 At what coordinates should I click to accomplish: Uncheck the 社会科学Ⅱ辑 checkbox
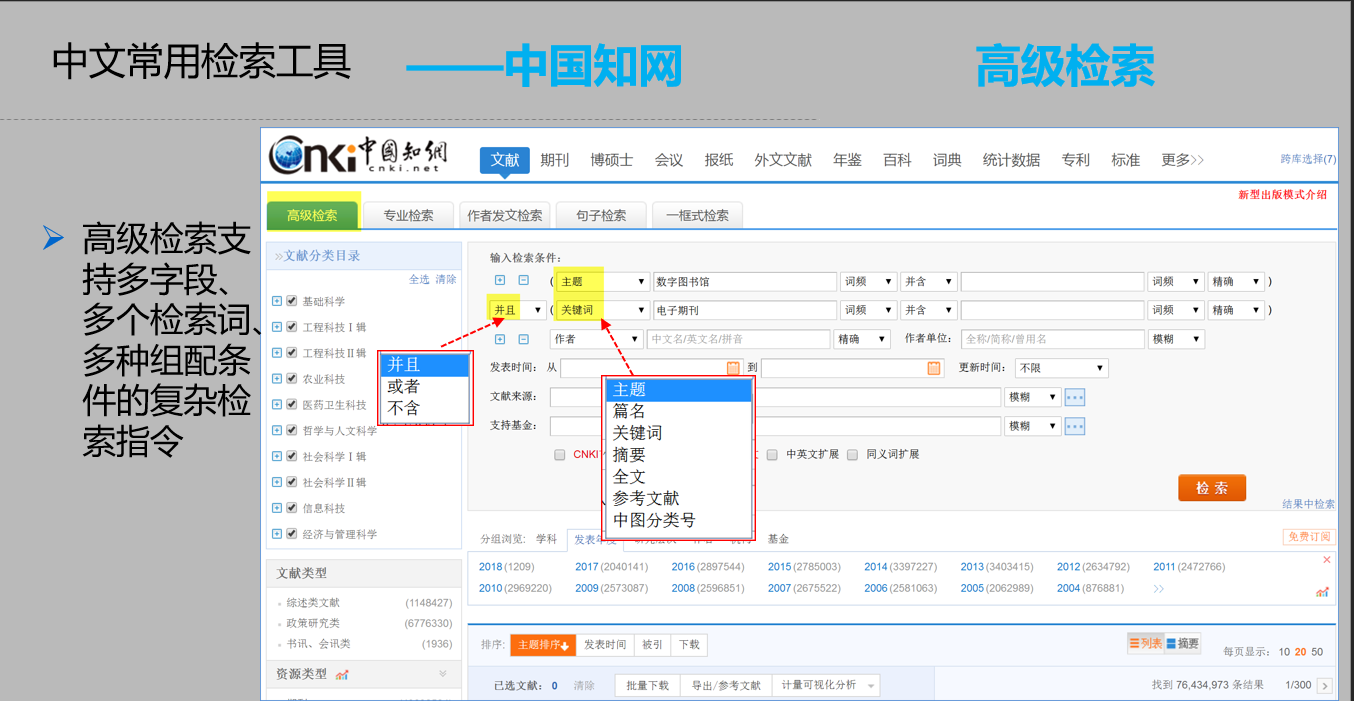coord(292,482)
